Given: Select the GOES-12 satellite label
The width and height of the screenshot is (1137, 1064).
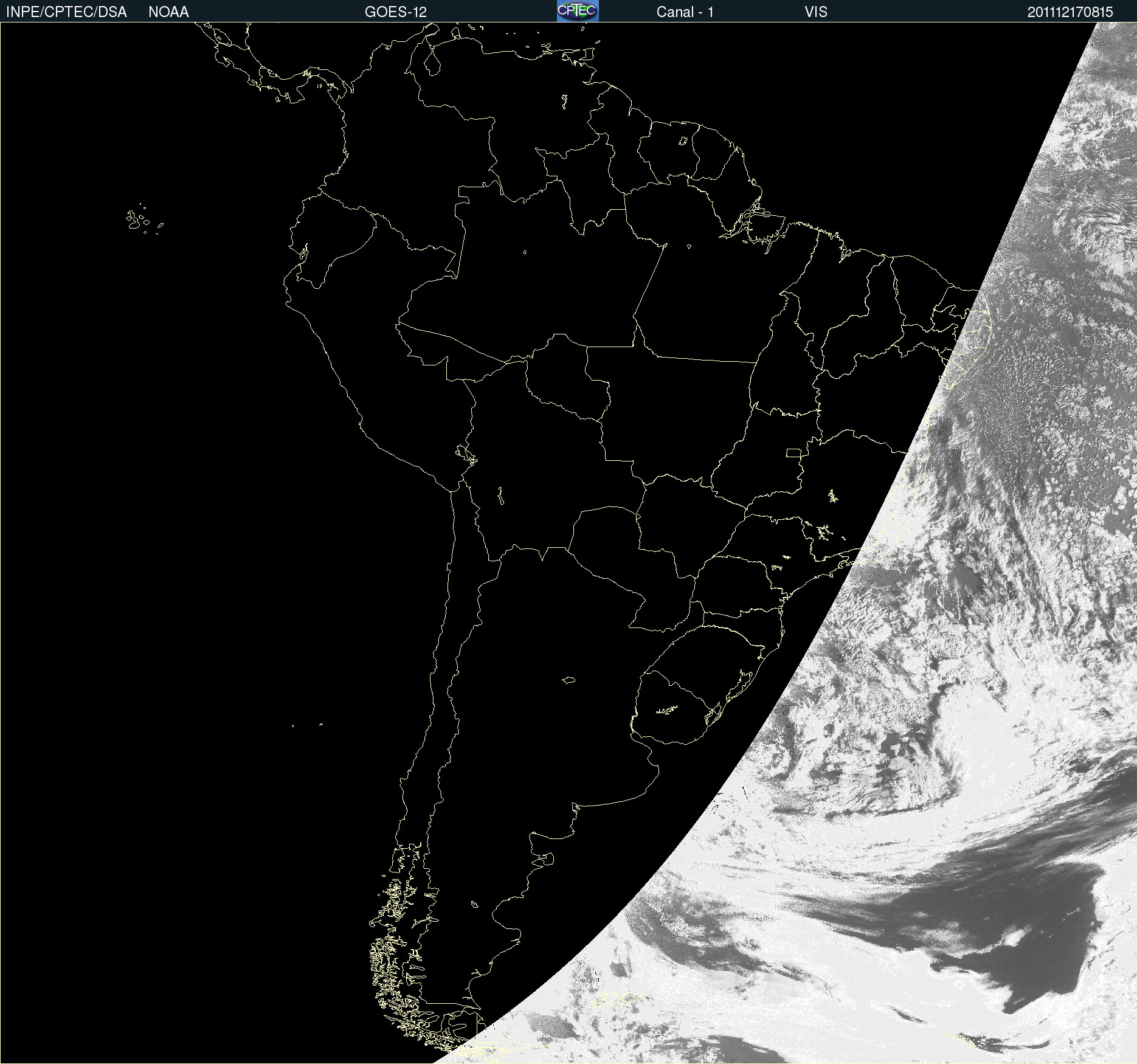Looking at the screenshot, I should click(x=396, y=12).
